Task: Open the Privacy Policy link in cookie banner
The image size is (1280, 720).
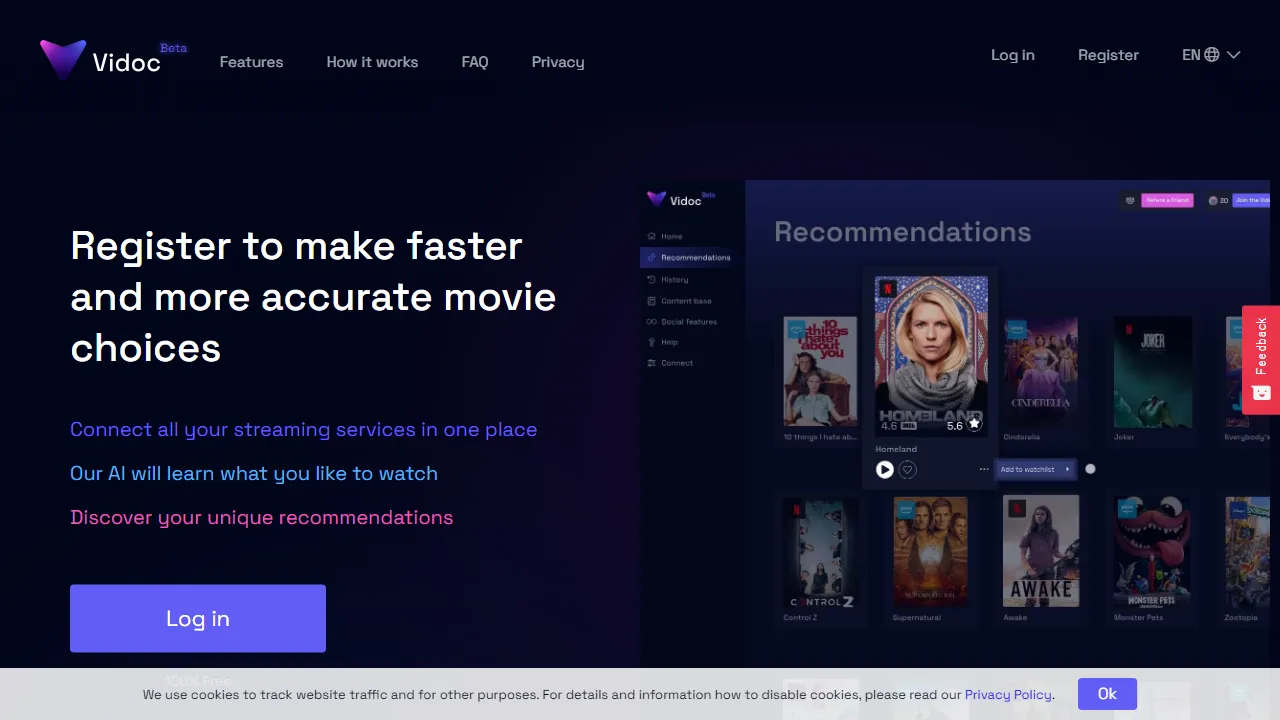Action: 1008,694
